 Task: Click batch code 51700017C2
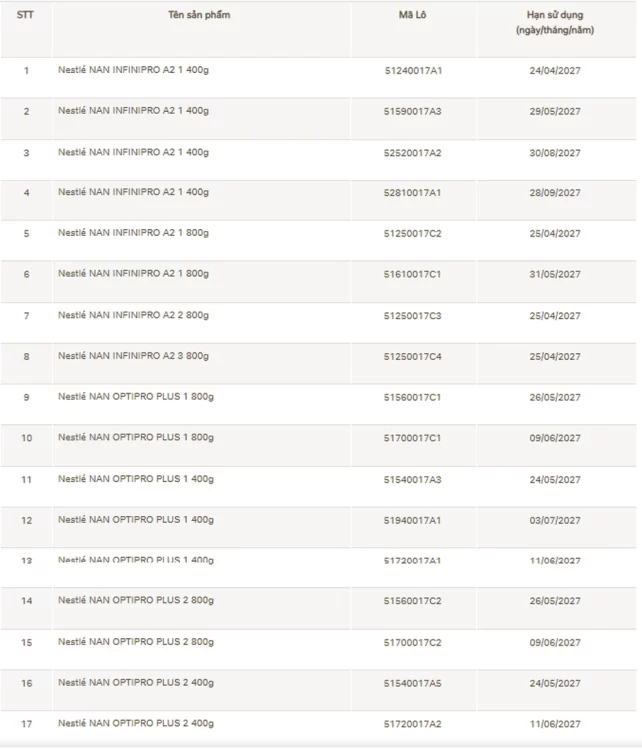[413, 642]
